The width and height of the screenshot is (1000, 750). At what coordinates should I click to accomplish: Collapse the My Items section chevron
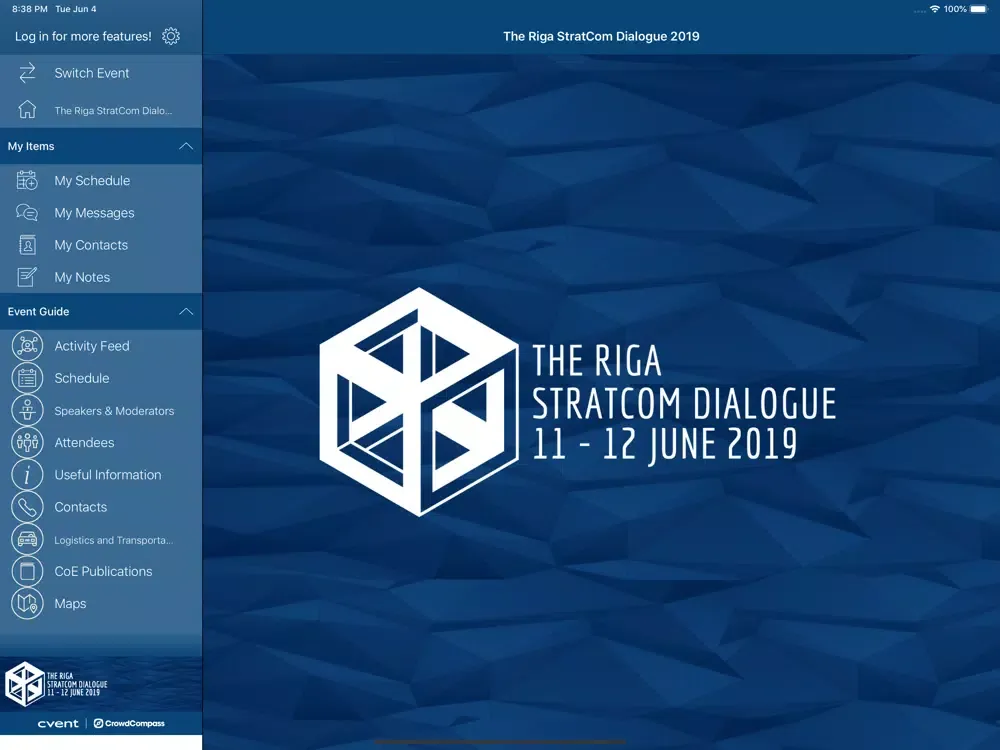point(186,146)
